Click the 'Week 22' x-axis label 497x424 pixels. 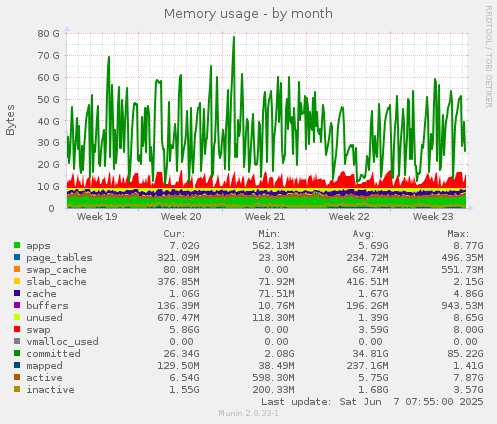(x=349, y=217)
